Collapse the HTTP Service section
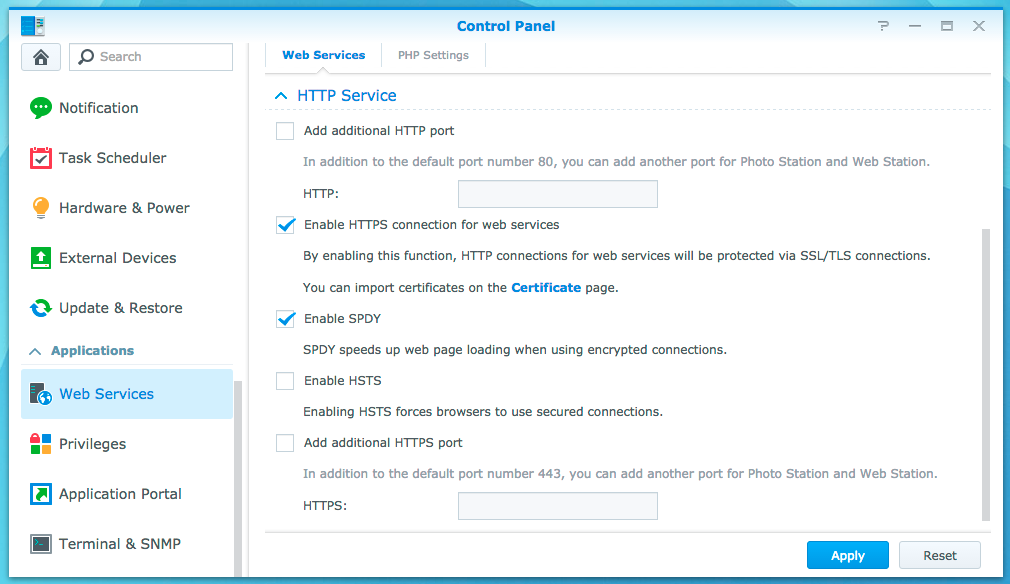Viewport: 1010px width, 584px height. click(281, 96)
